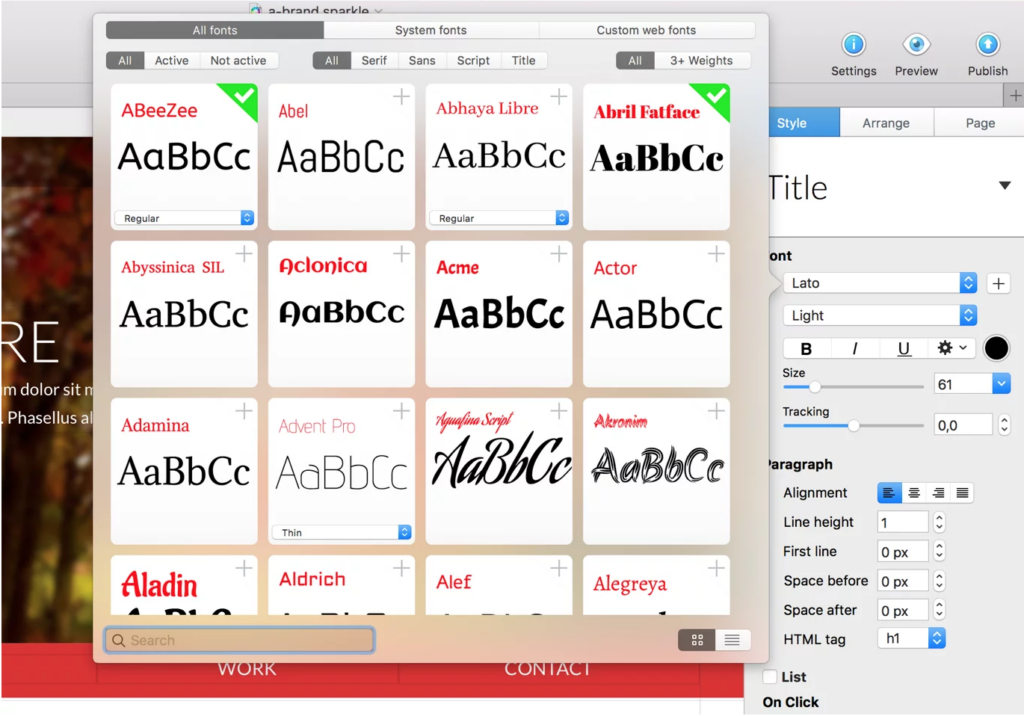Select justify text alignment icon
The height and width of the screenshot is (716, 1024).
pos(961,493)
